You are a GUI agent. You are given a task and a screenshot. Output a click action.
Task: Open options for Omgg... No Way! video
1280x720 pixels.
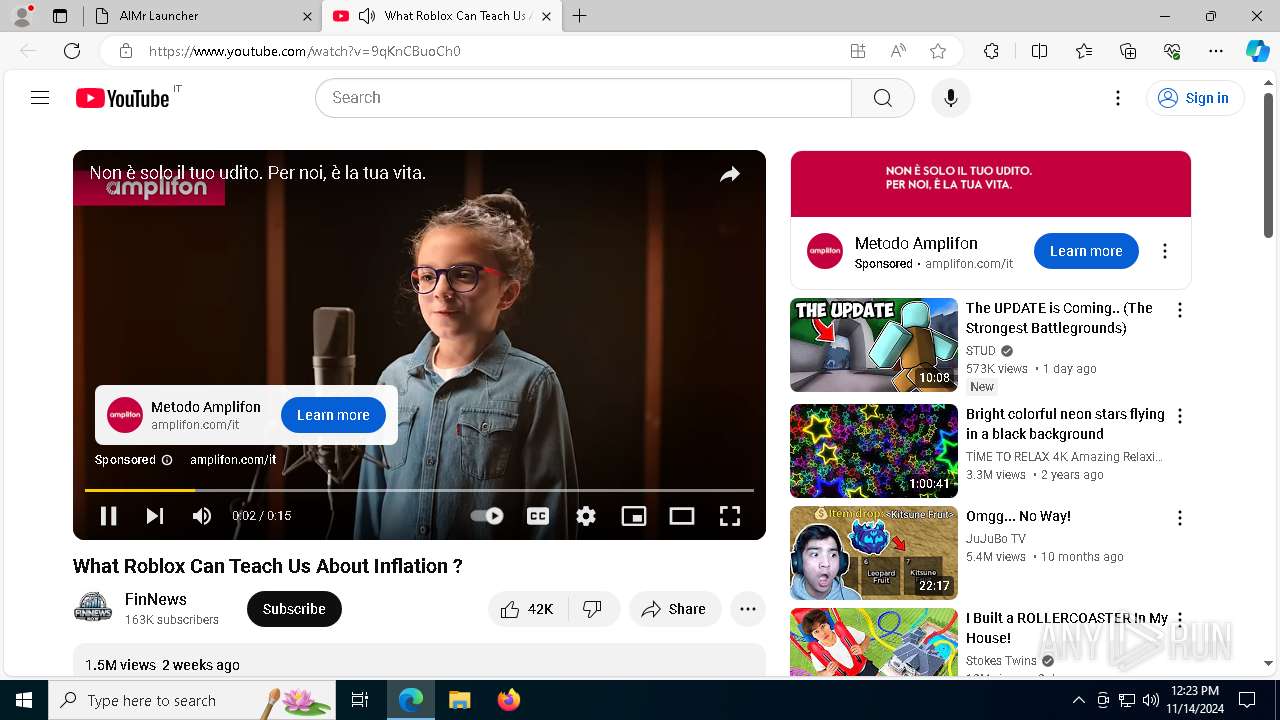(1180, 518)
